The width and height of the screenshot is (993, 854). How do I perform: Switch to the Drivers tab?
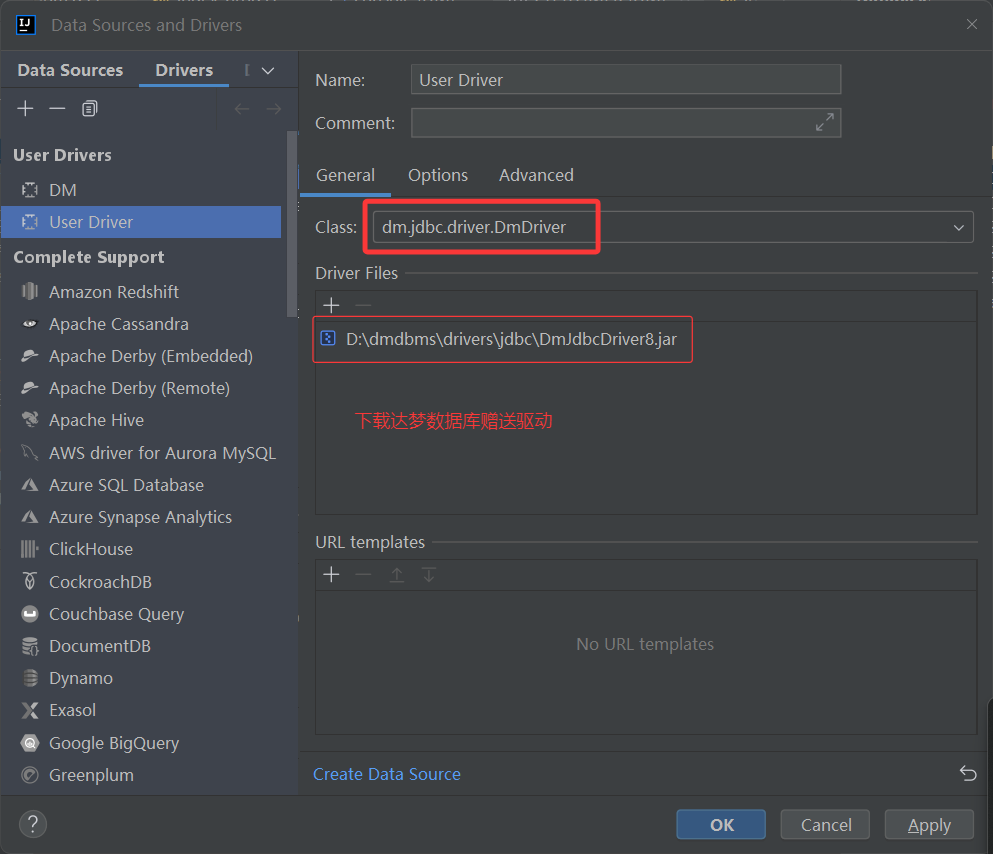pos(184,70)
